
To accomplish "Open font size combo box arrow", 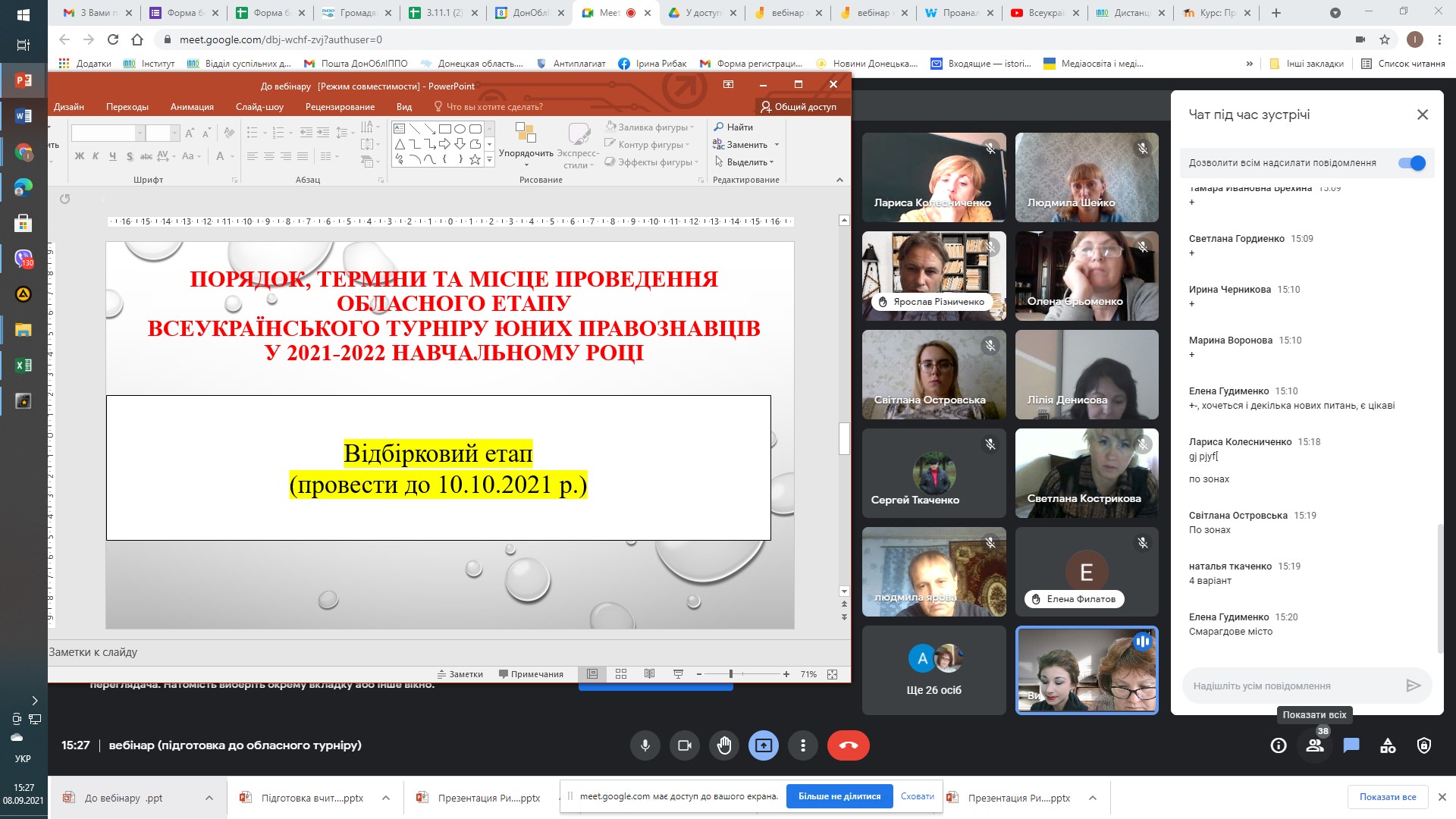I will pyautogui.click(x=174, y=133).
